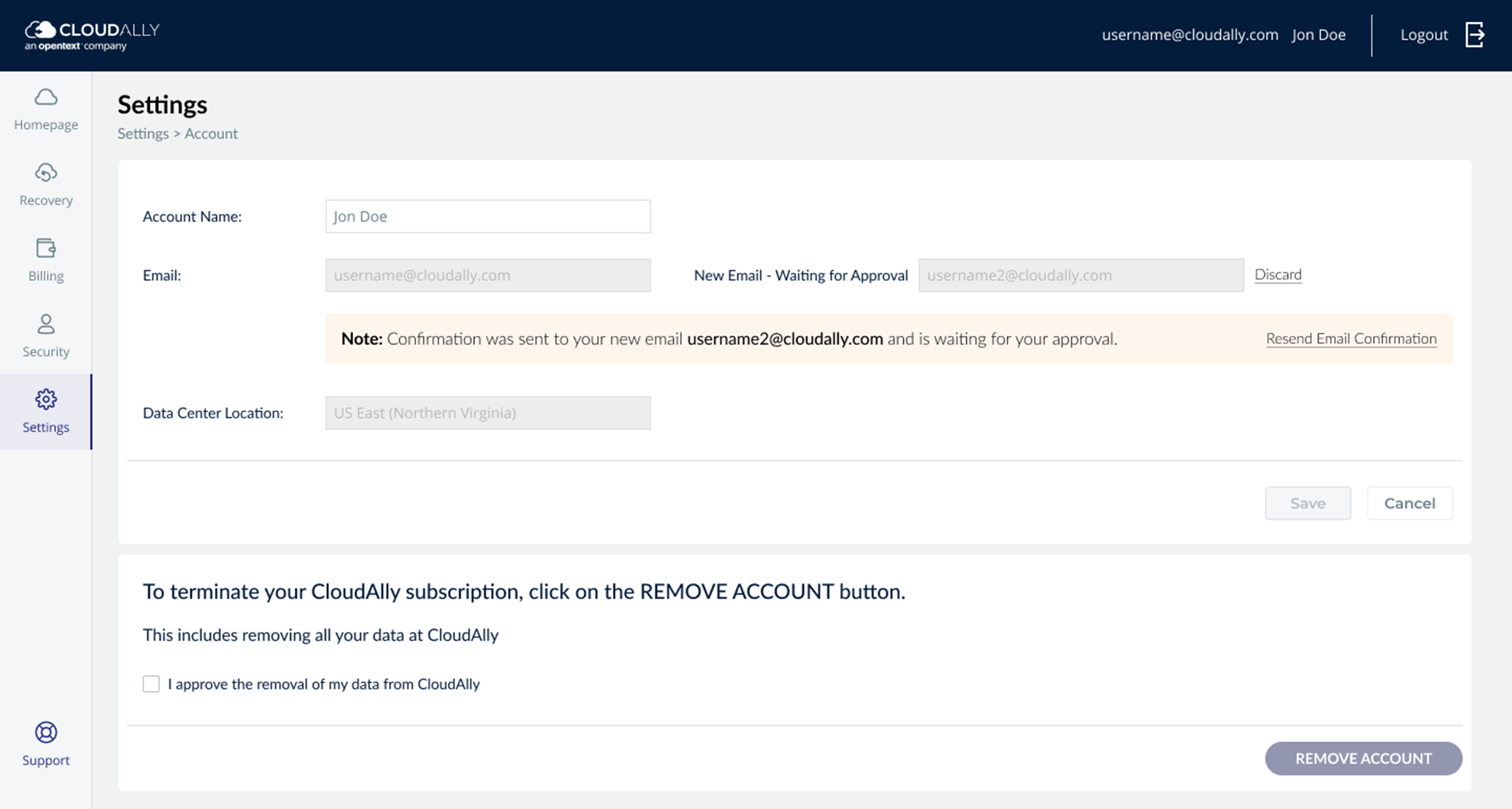Viewport: 1512px width, 809px height.
Task: Go to Billing label in sidebar
Action: pyautogui.click(x=46, y=276)
